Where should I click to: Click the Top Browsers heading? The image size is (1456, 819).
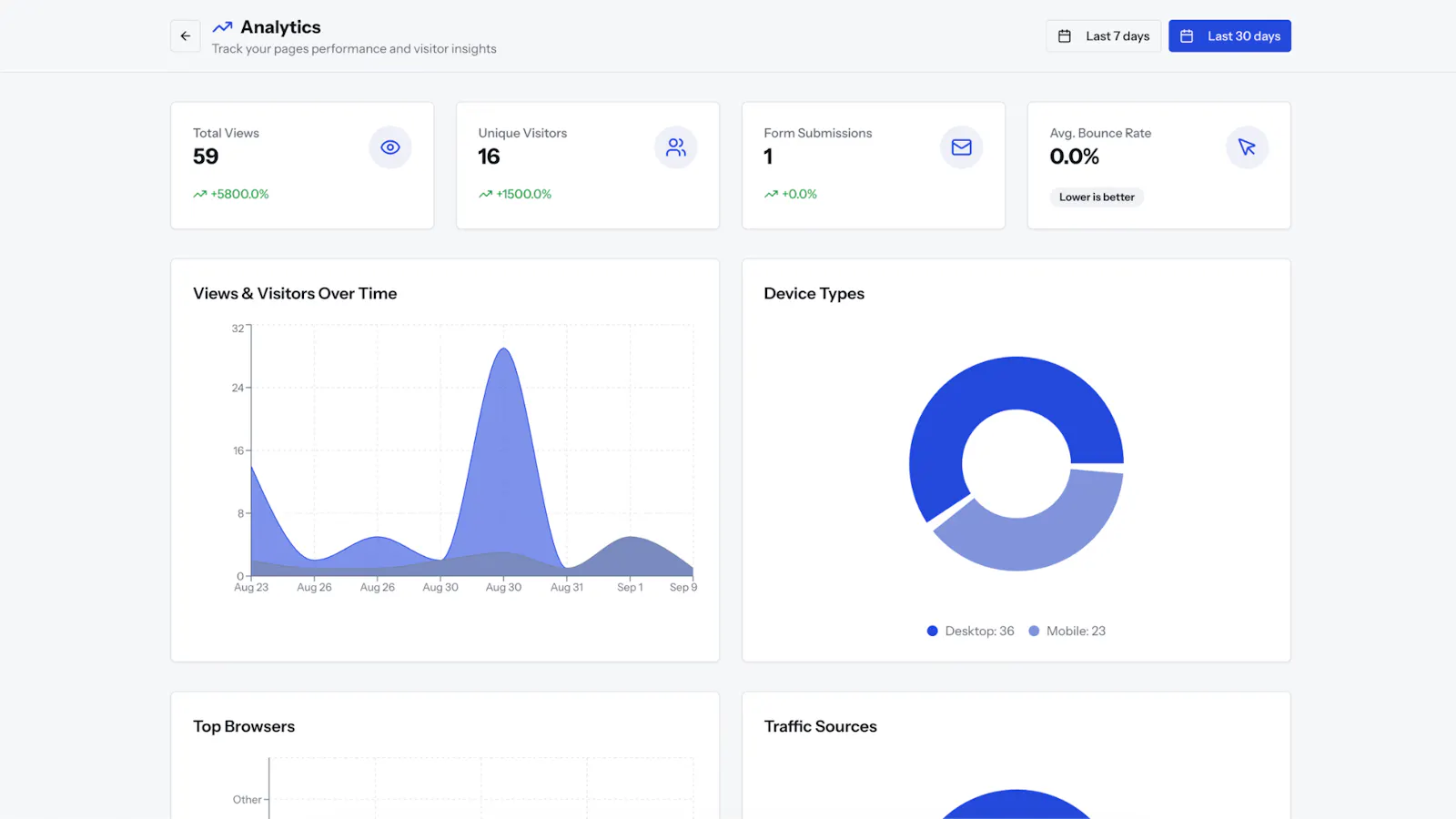click(244, 726)
